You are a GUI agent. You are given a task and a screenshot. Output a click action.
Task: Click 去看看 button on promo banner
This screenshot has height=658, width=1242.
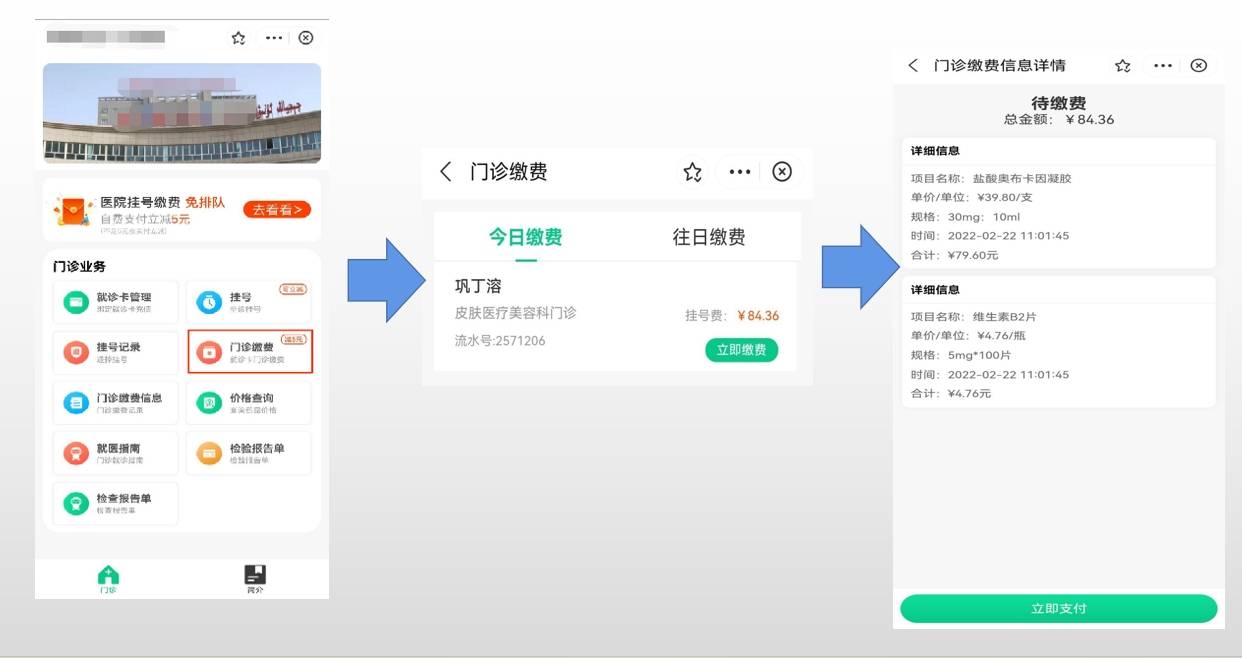click(x=277, y=210)
